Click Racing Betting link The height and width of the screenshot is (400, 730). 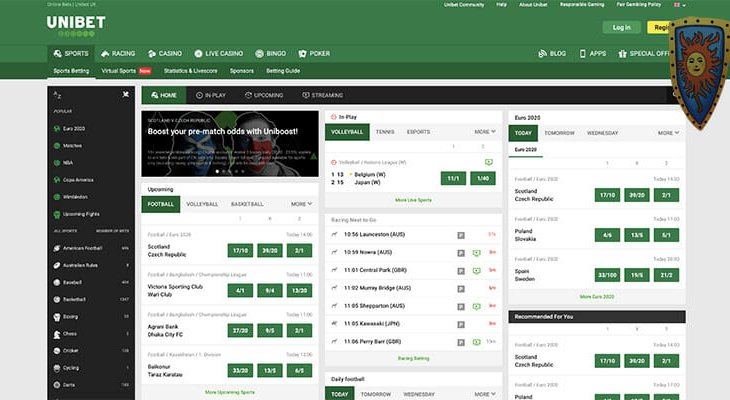[413, 358]
